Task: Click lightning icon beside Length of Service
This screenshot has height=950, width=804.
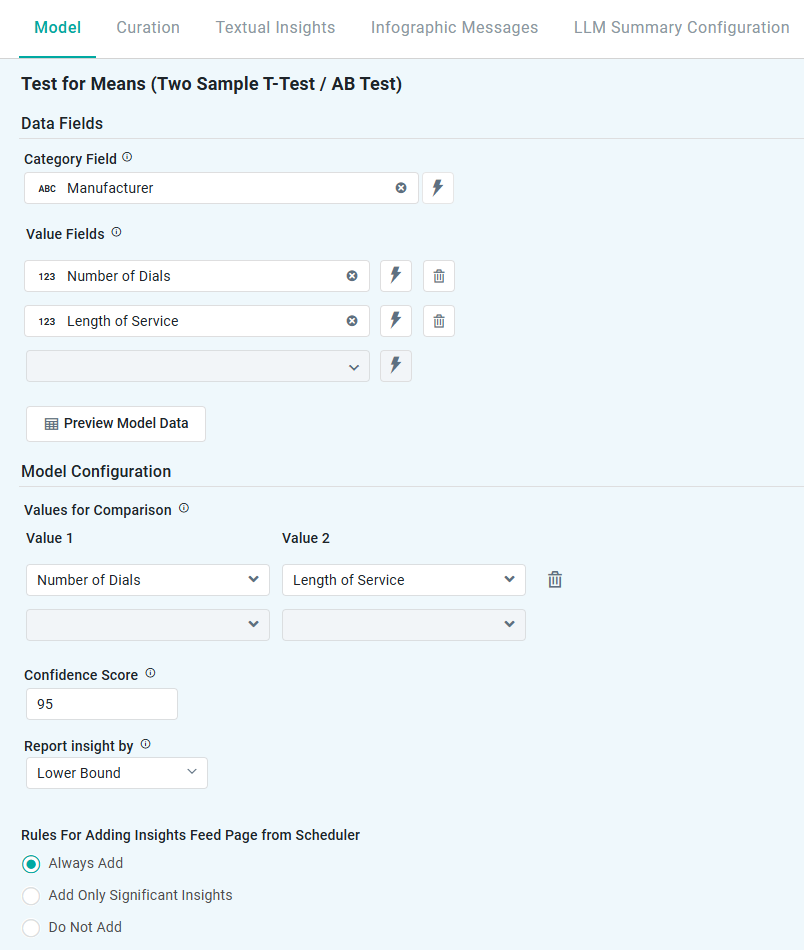Action: (x=396, y=321)
